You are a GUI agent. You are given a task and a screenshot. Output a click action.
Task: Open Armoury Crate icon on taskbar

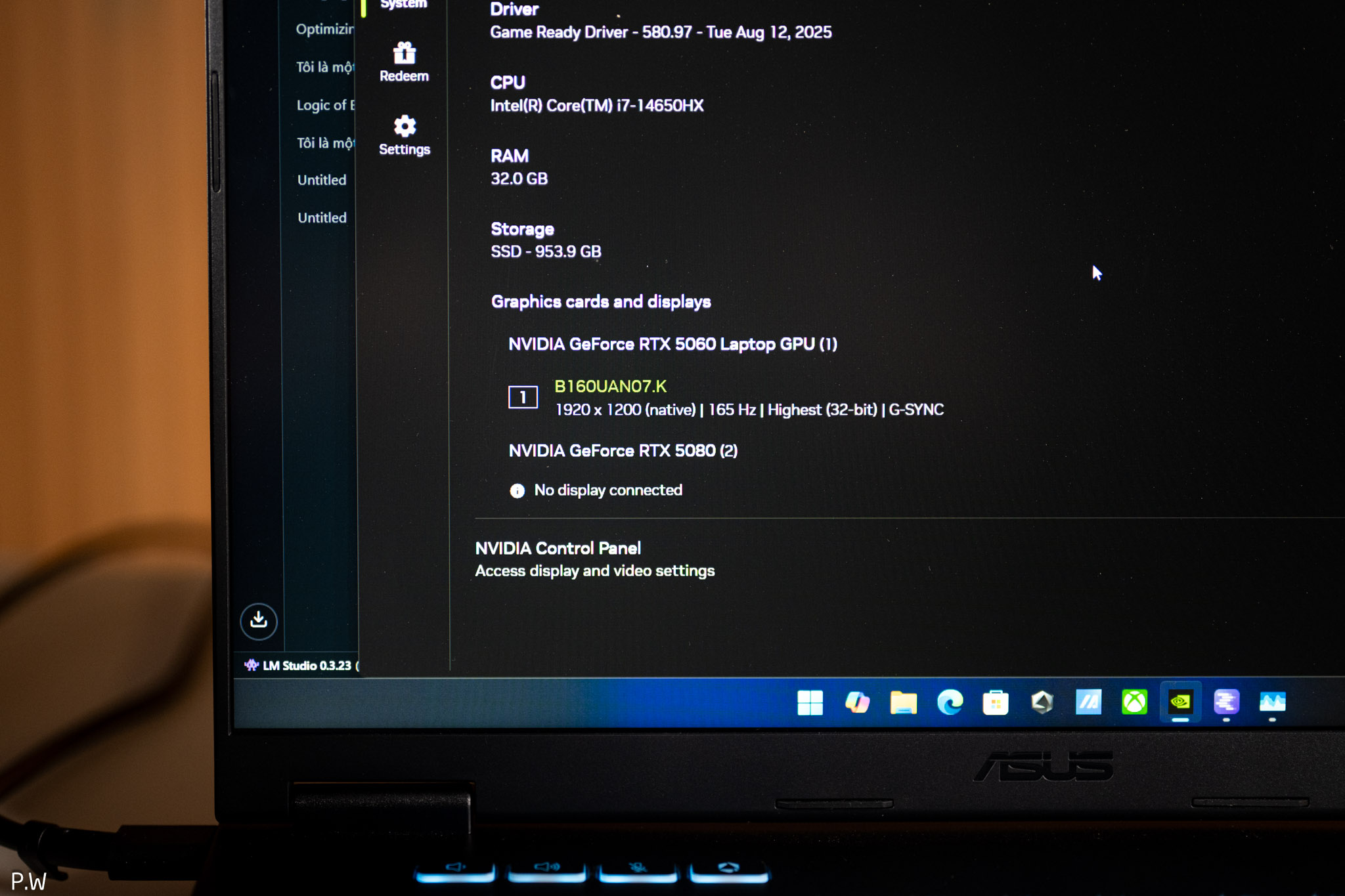tap(1042, 702)
